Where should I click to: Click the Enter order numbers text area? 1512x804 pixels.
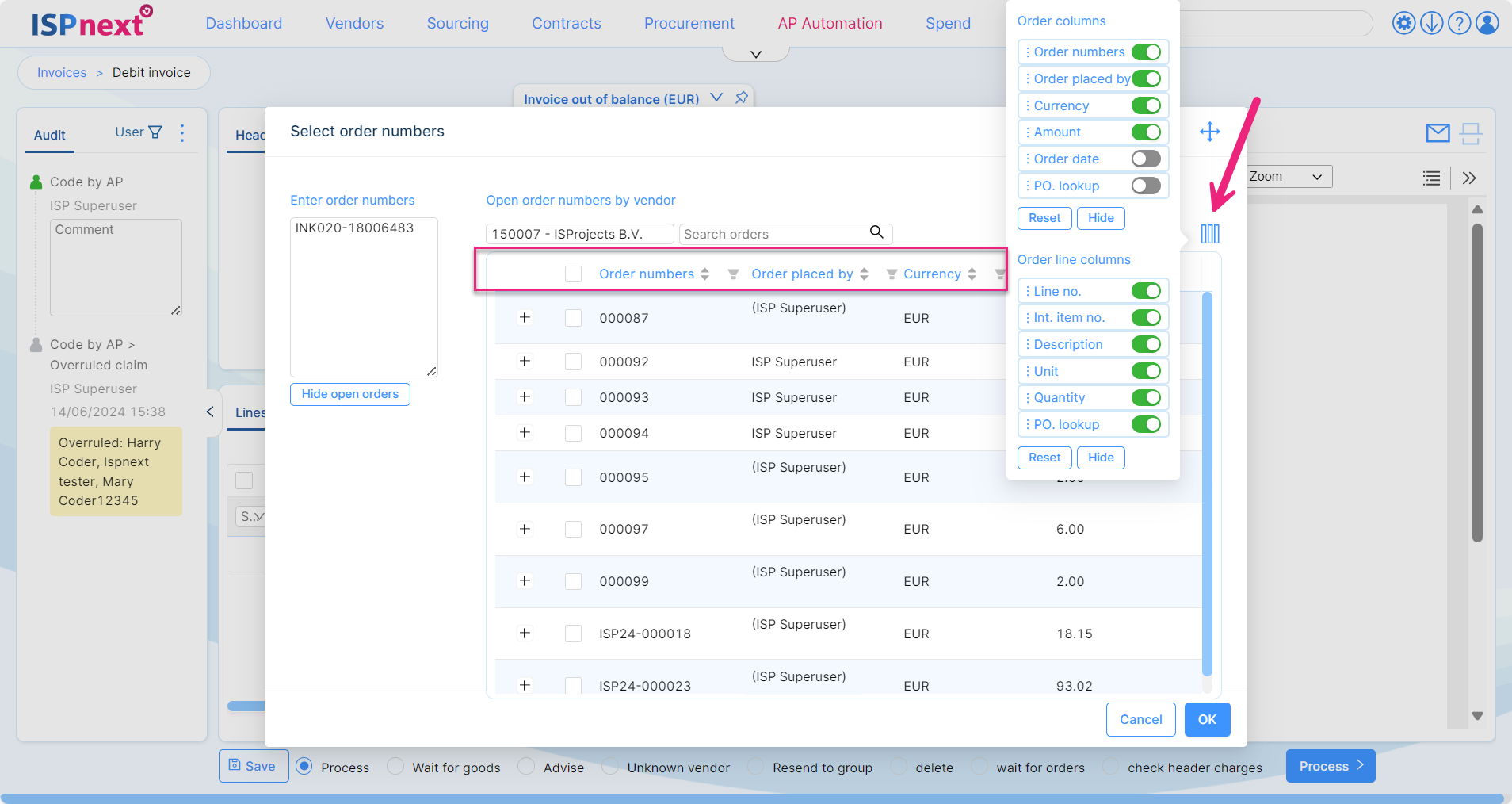pos(364,297)
